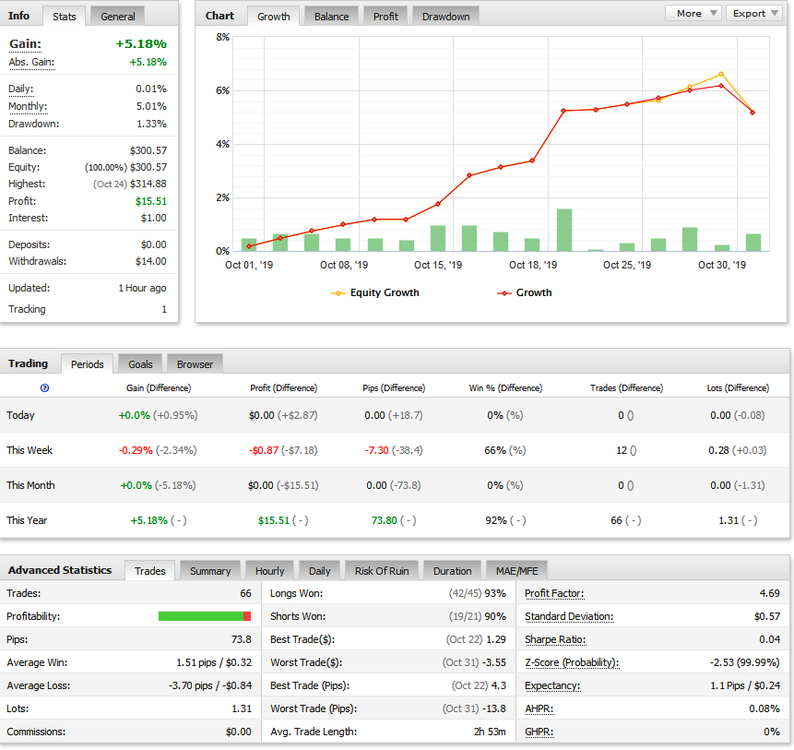Click the tallest green bar in chart

tap(564, 230)
